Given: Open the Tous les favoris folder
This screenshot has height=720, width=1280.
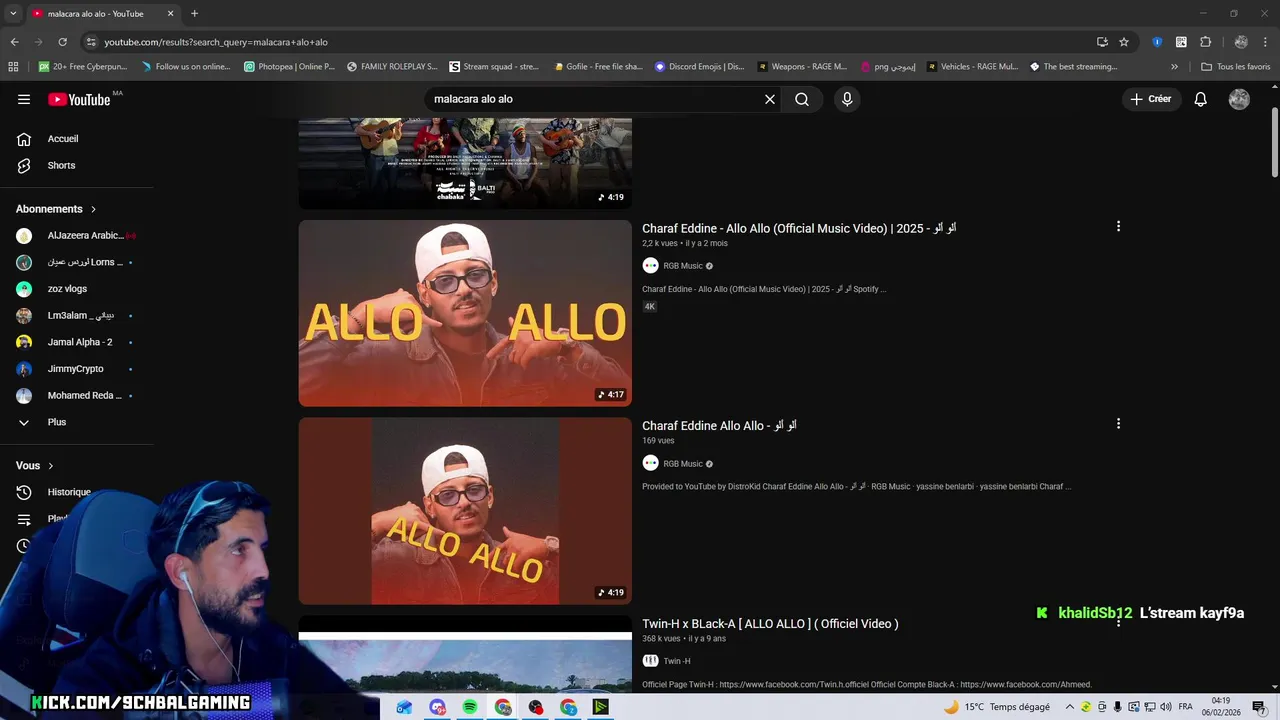Looking at the screenshot, I should click(x=1235, y=67).
